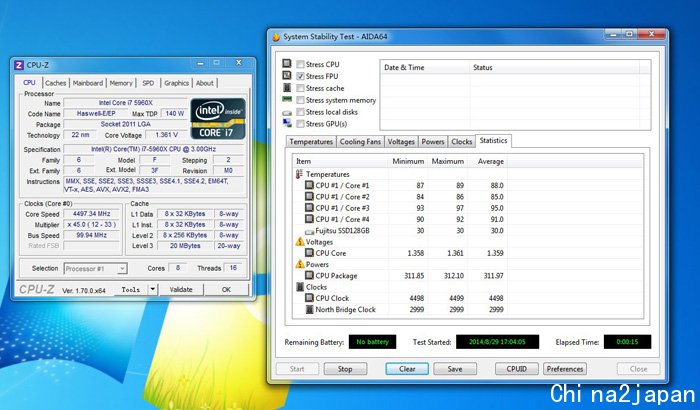700x410 pixels.
Task: Click the Stress system memory RAM icon
Action: (x=287, y=100)
